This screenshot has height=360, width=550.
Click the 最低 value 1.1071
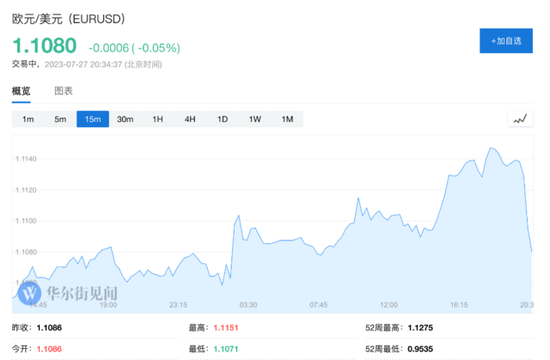click(x=226, y=349)
